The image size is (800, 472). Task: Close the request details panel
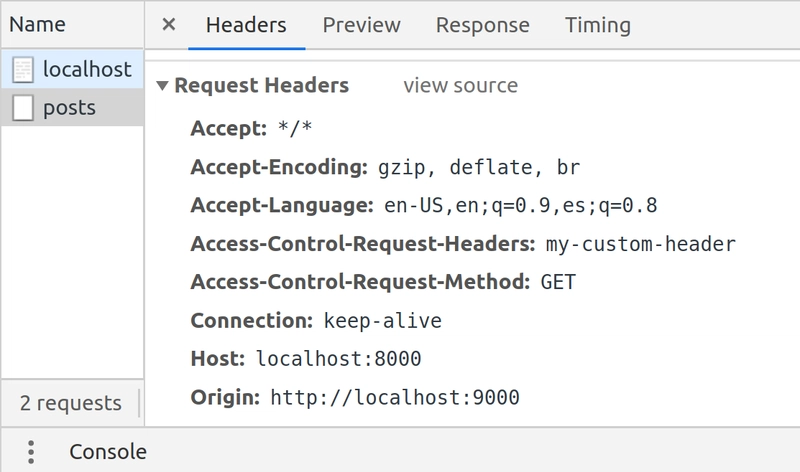168,24
